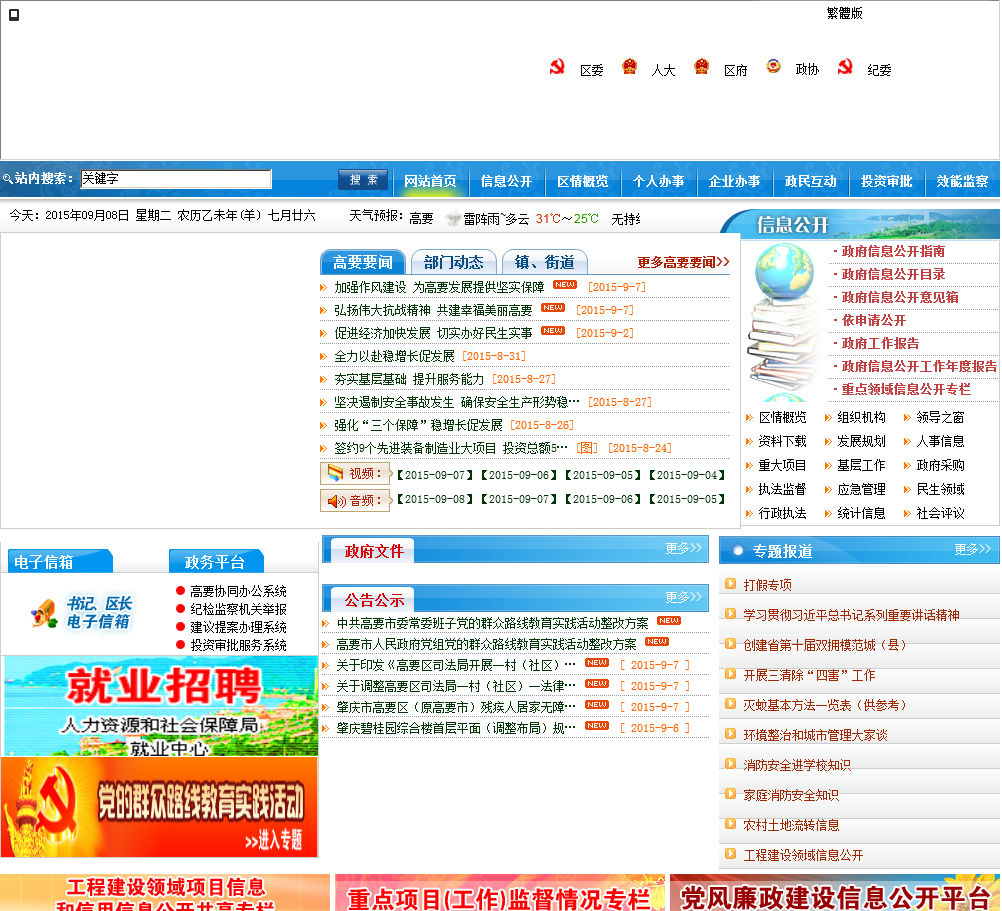Click the national emblem icon beside 区府
The height and width of the screenshot is (911, 1002).
(x=702, y=66)
